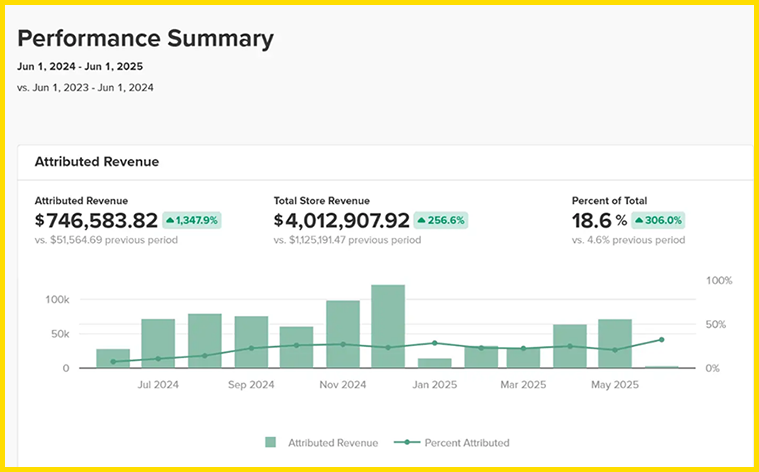Click the first Percent Attributed line point
This screenshot has width=759, height=472.
[x=113, y=362]
